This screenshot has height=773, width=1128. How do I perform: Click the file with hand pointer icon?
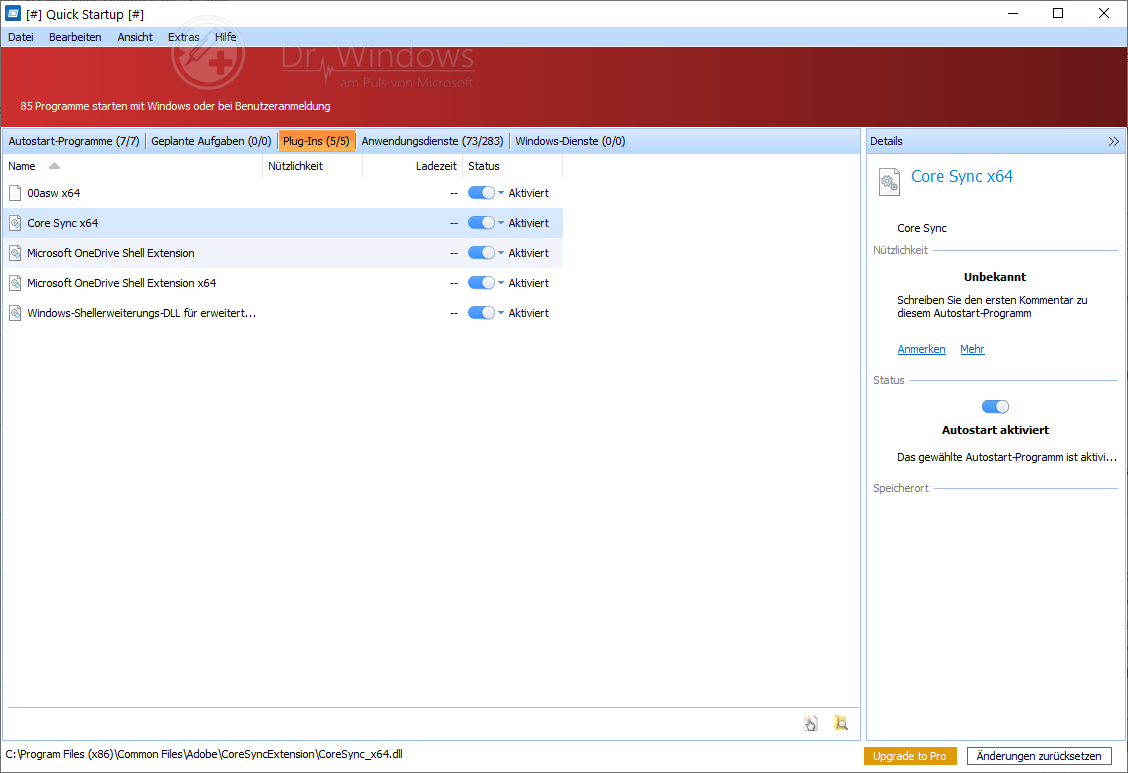pos(811,723)
